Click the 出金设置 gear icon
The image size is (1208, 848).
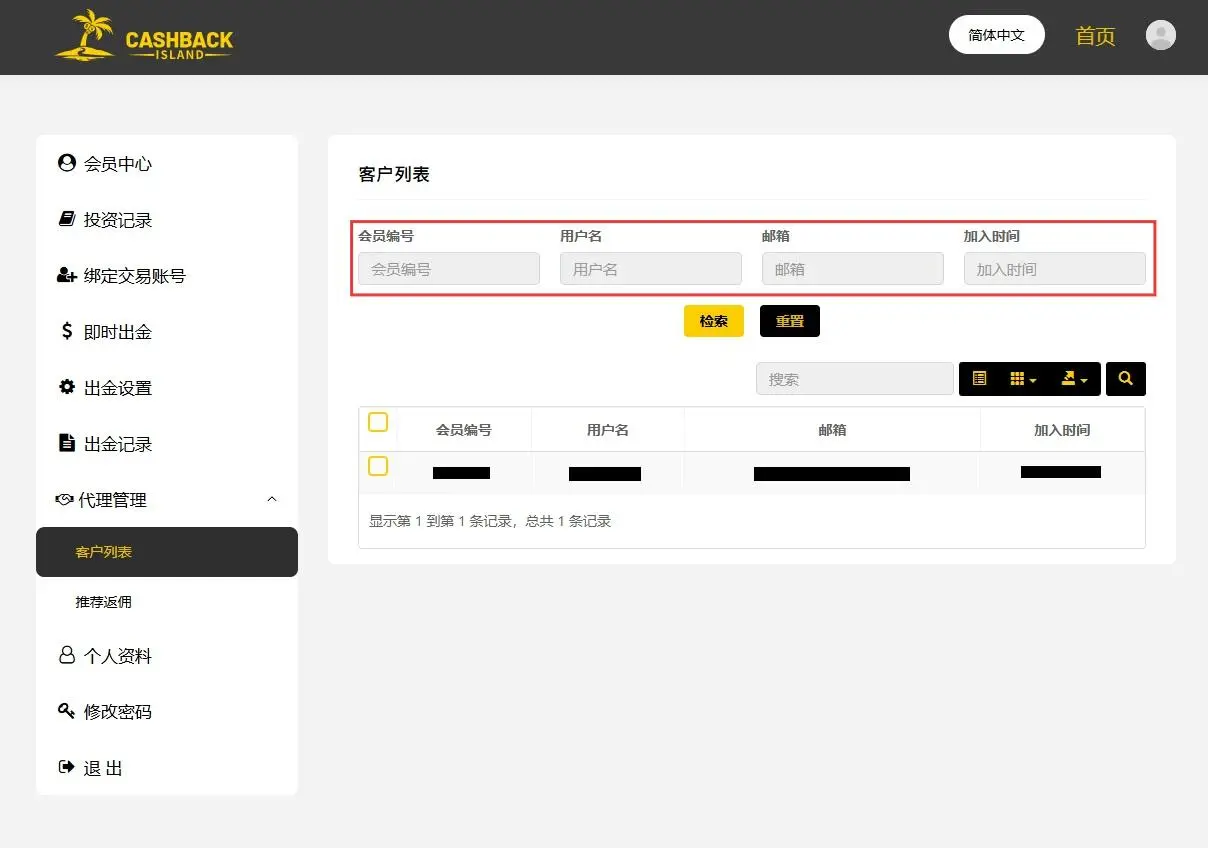(x=67, y=387)
